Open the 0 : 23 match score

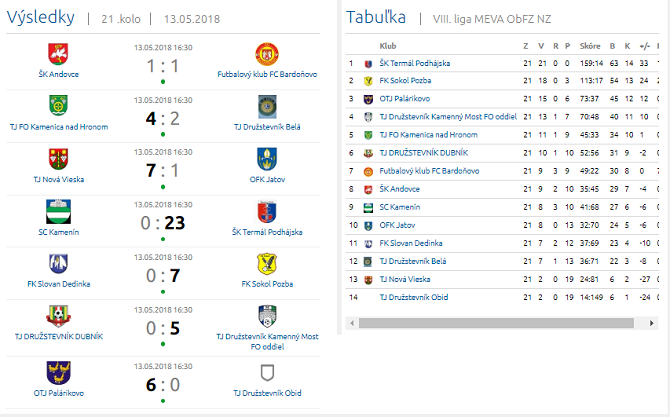(163, 222)
